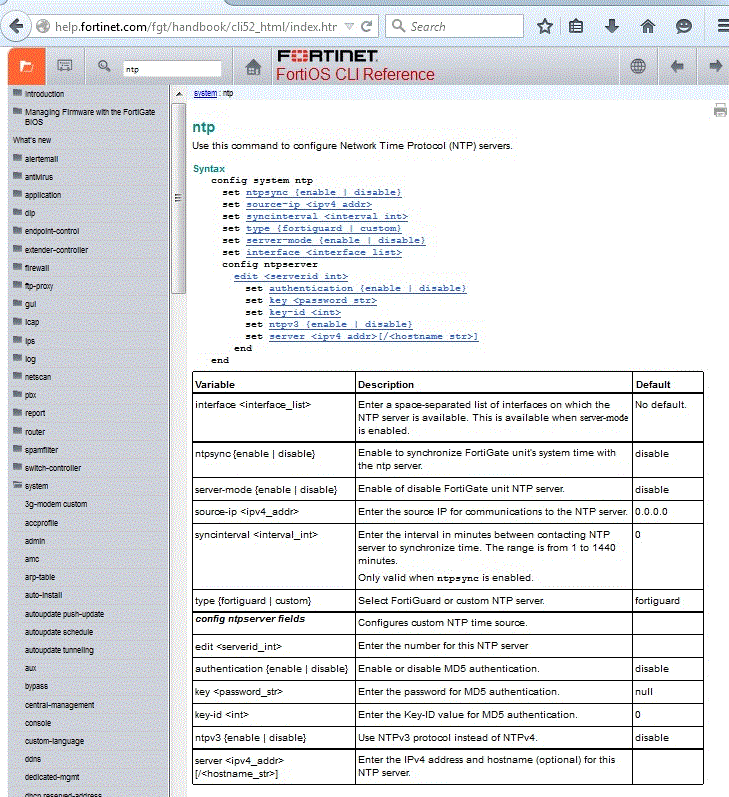Click the address bar URL

click(196, 26)
